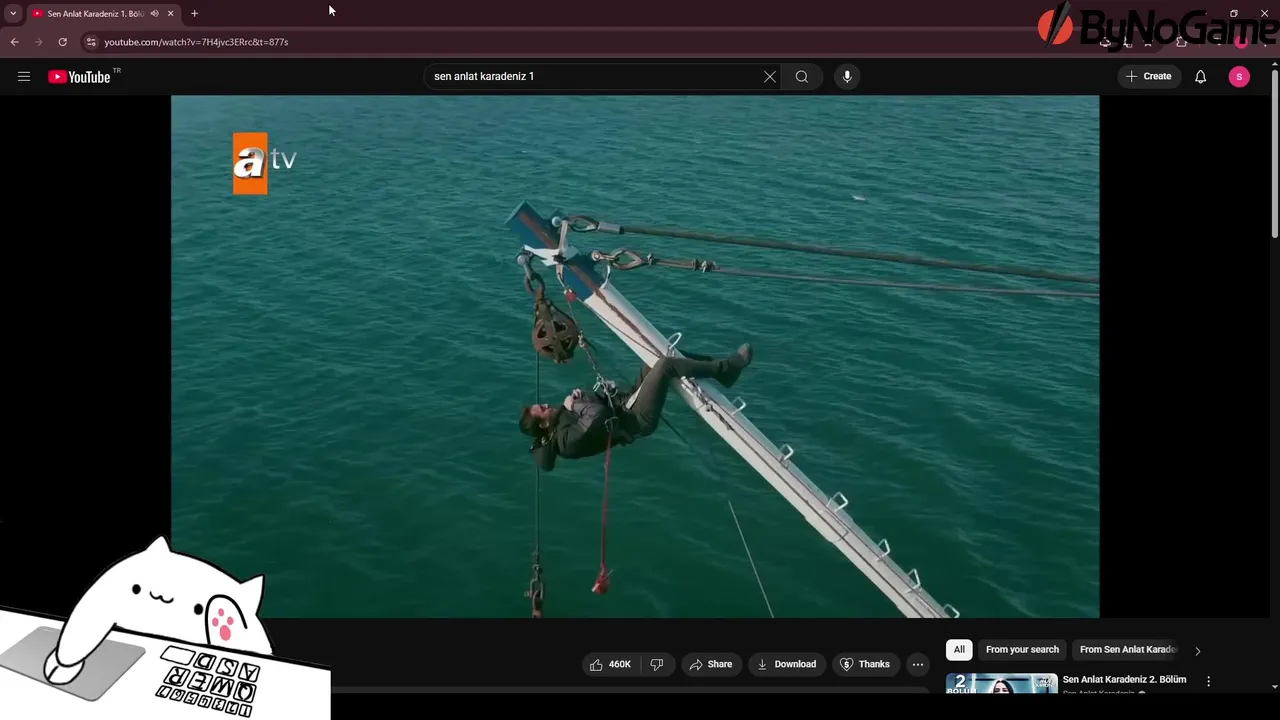
Task: Open the tab search dropdown arrow
Action: (x=13, y=13)
